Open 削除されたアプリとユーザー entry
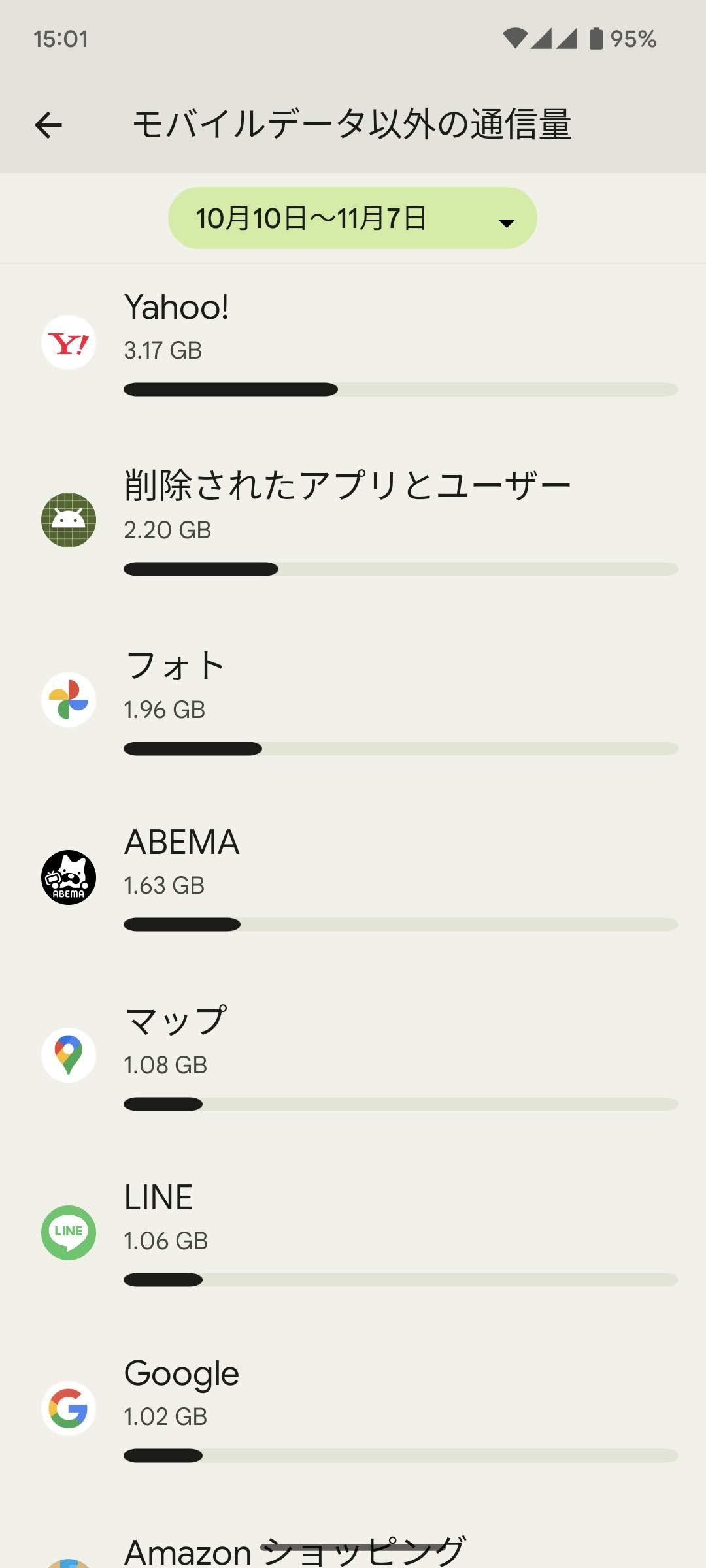706x1568 pixels. [x=353, y=521]
